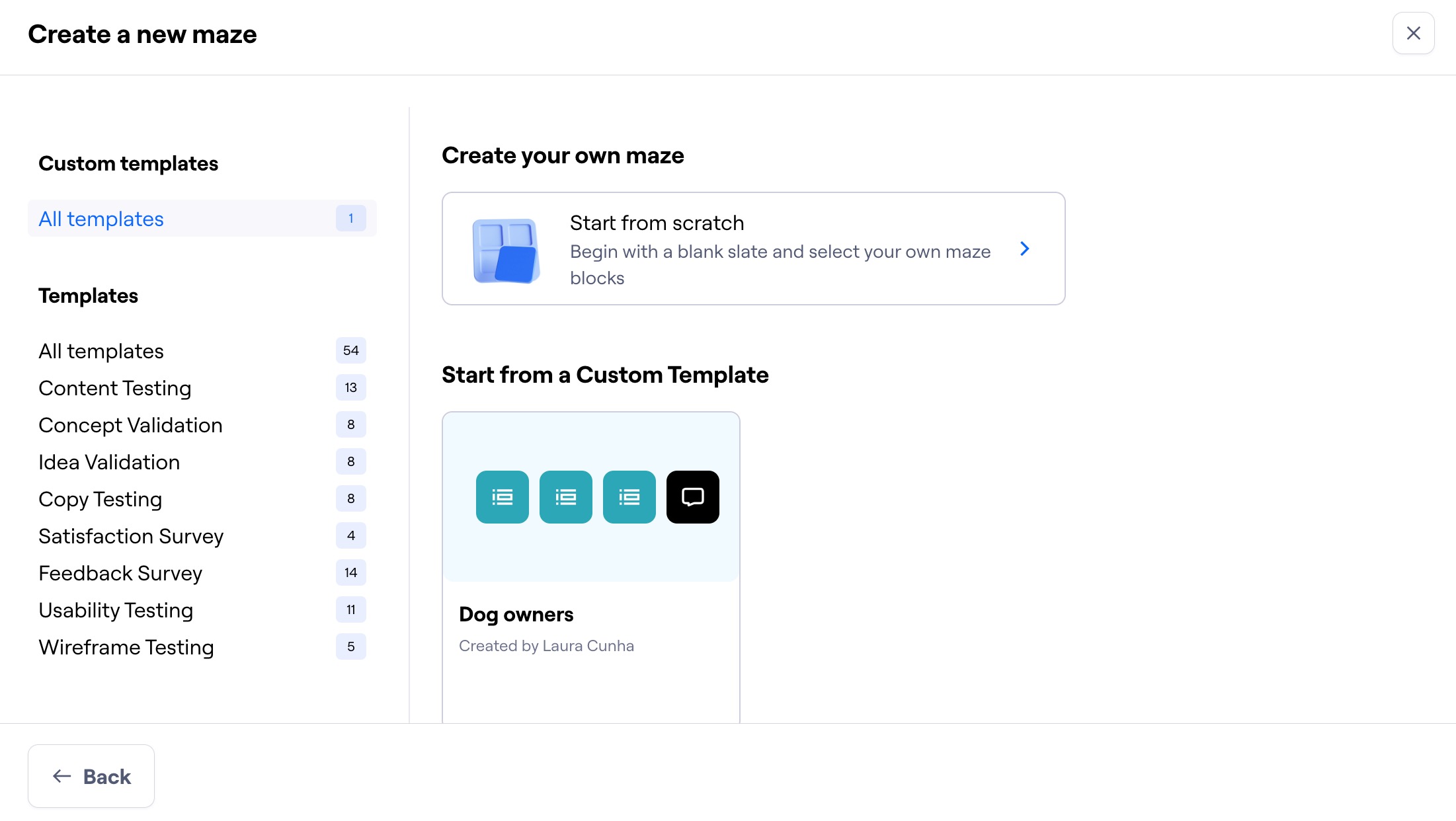The width and height of the screenshot is (1456, 821).
Task: Select the second teal list block icon
Action: click(565, 496)
